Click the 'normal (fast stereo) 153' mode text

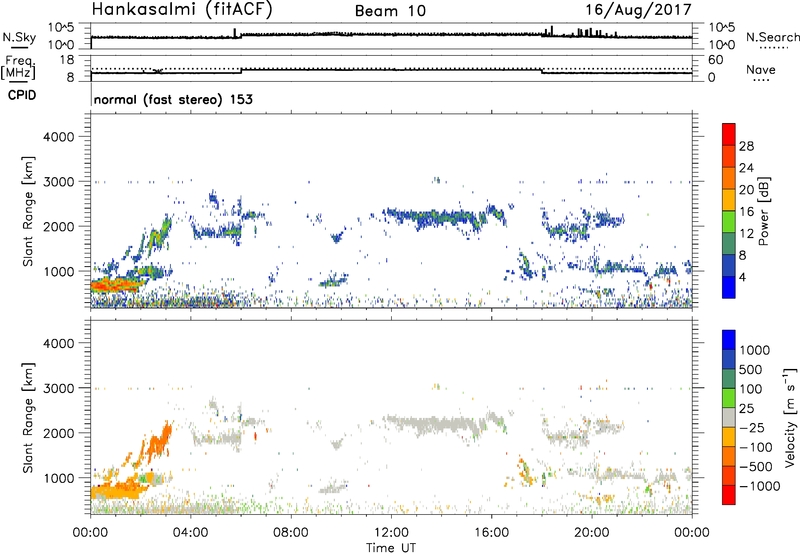point(173,99)
